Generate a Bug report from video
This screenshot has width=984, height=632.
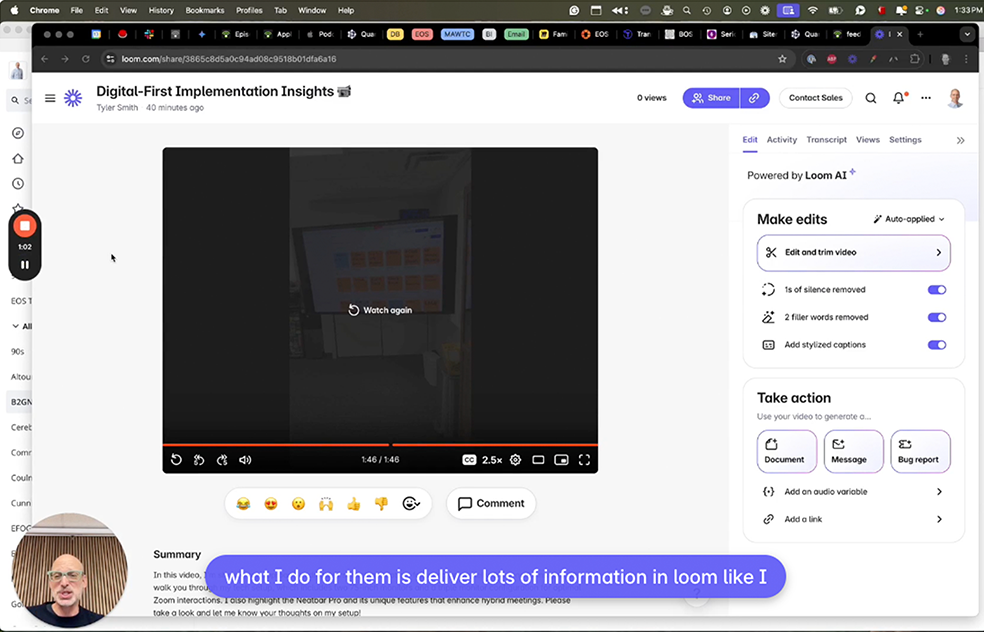920,451
